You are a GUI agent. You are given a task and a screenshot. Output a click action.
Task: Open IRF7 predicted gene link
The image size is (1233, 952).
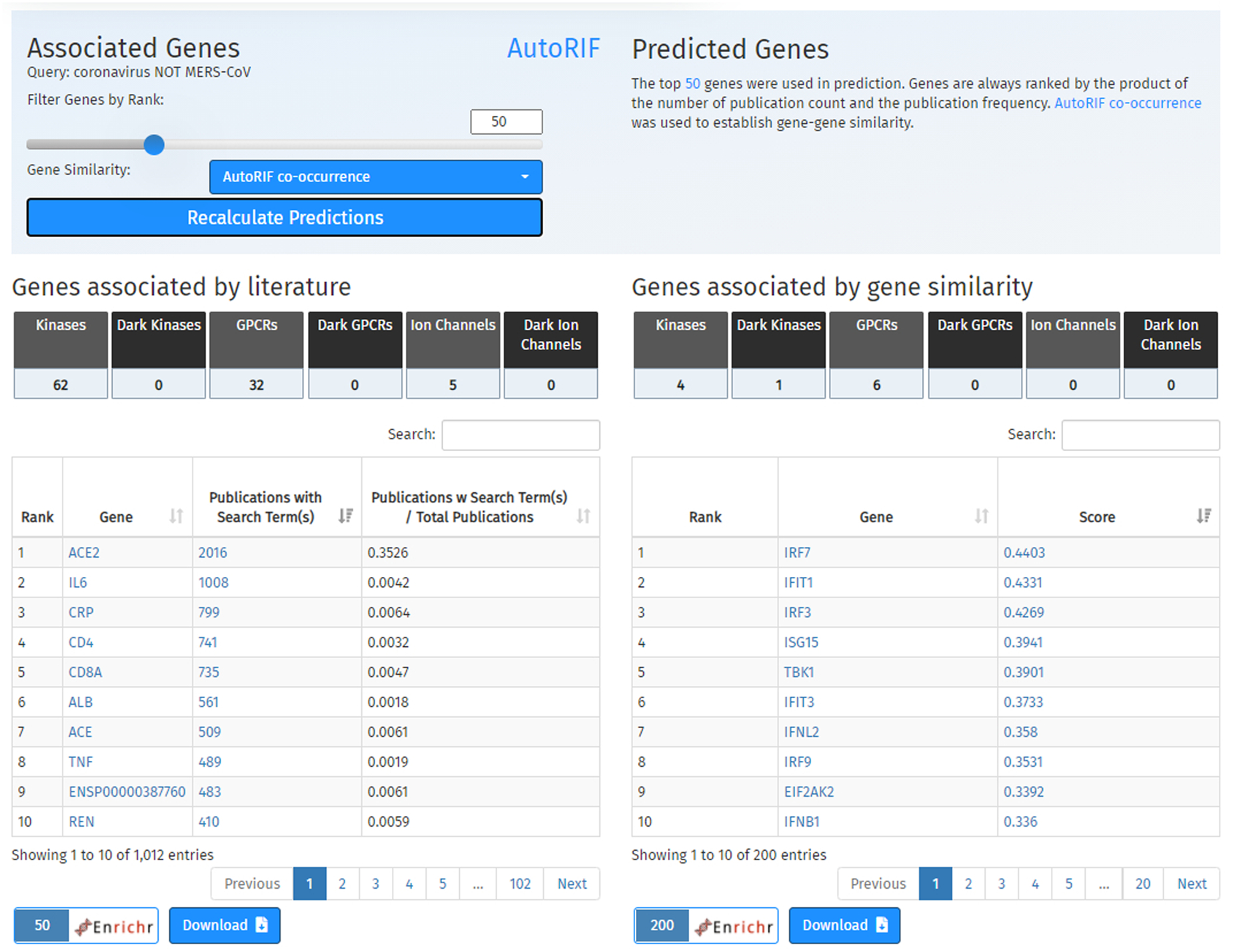(x=797, y=553)
